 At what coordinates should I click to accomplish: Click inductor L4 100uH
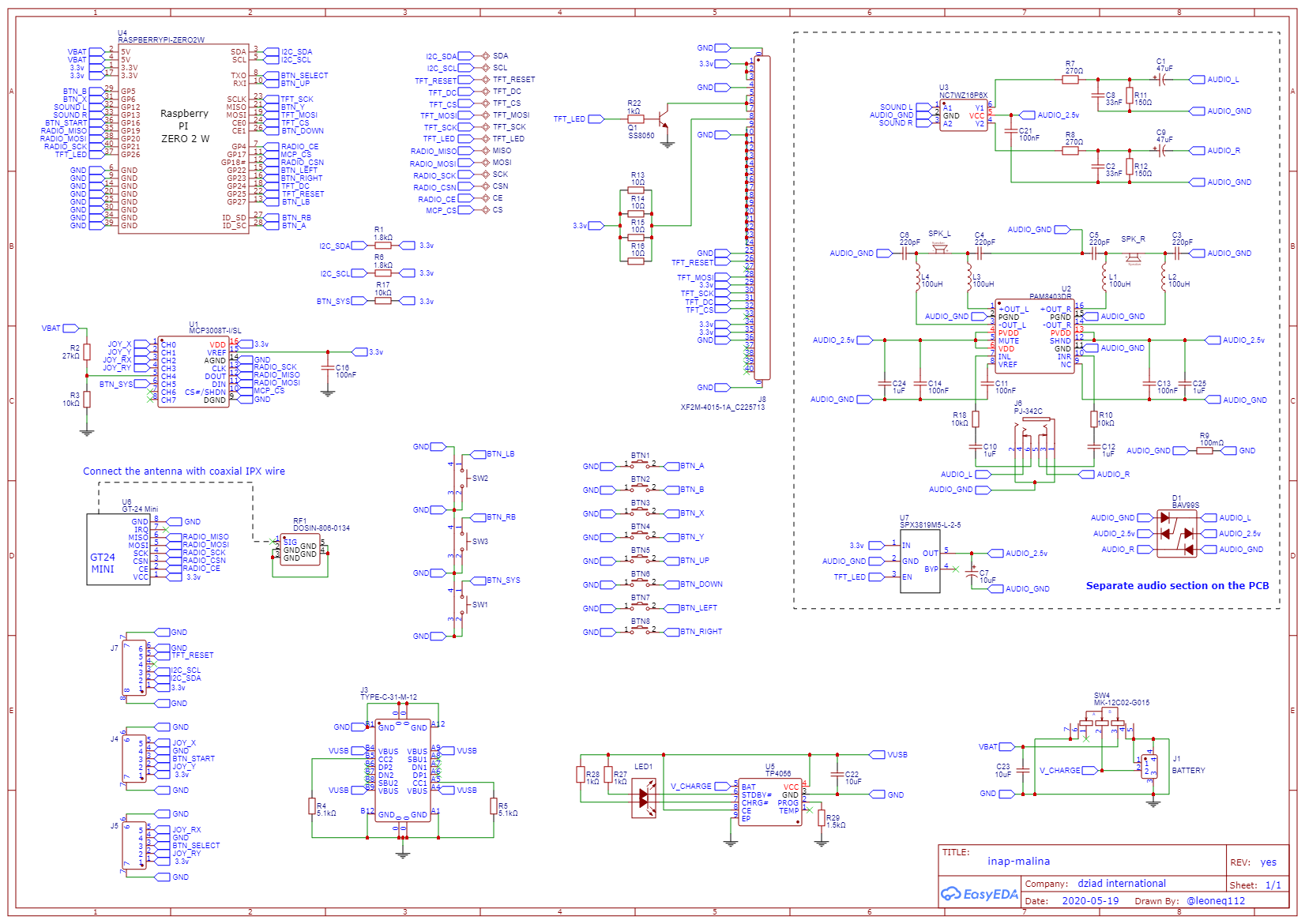point(919,278)
